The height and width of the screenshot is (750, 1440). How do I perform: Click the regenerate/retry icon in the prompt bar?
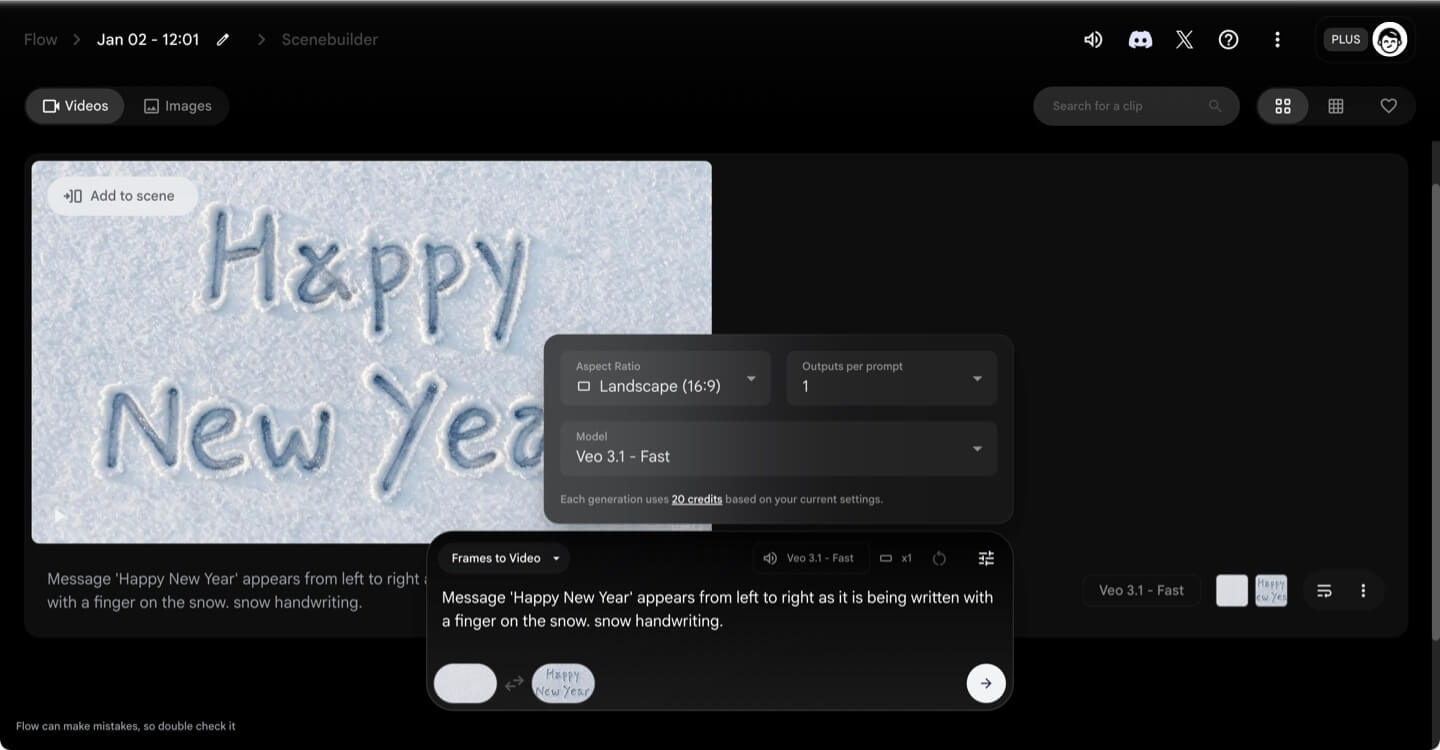click(939, 558)
